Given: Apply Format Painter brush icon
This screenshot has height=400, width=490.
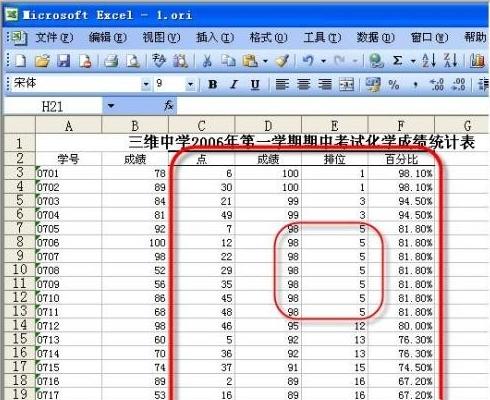Looking at the screenshot, I should [282, 61].
